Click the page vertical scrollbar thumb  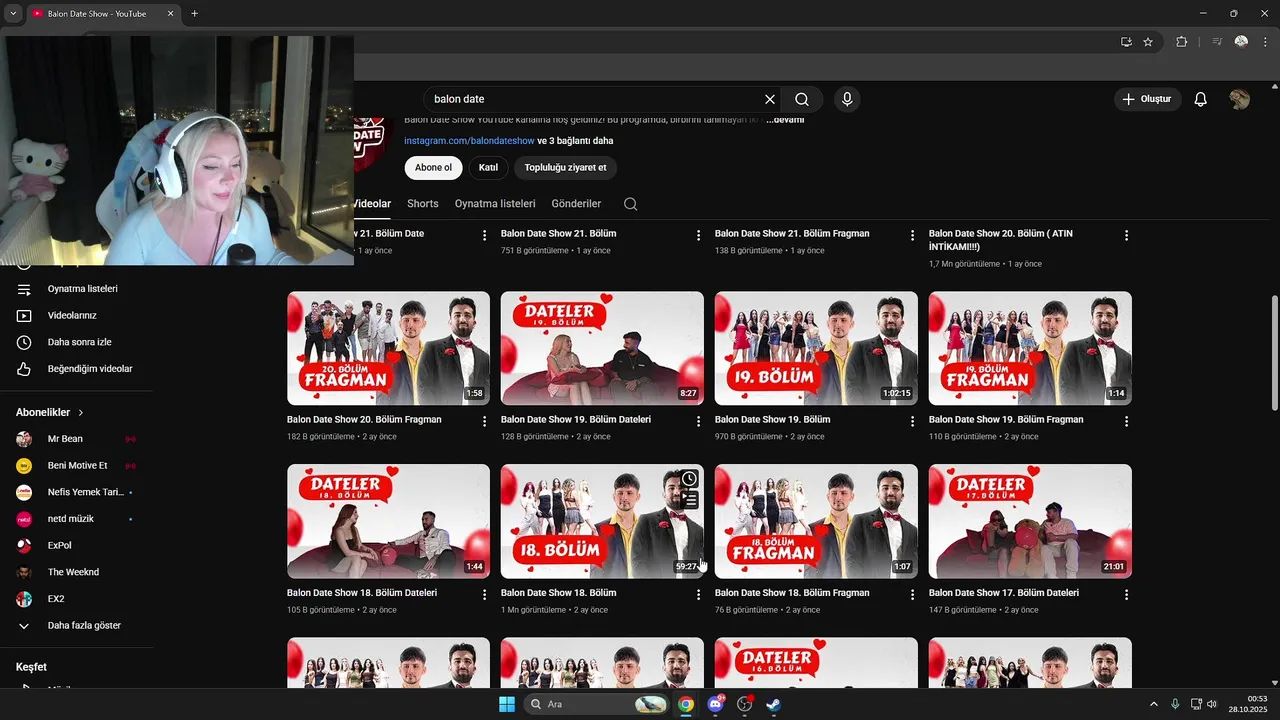pyautogui.click(x=1274, y=352)
